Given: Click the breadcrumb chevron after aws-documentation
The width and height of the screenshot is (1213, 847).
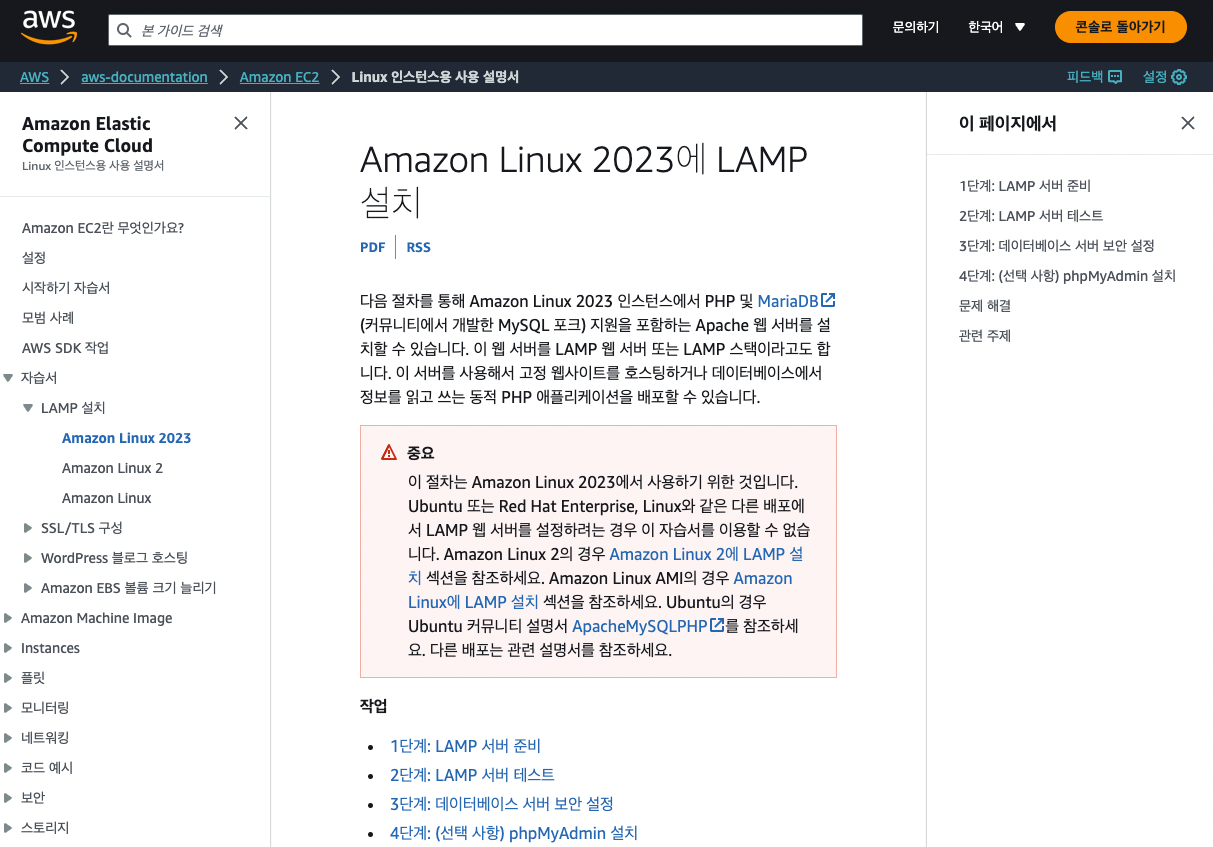Looking at the screenshot, I should tap(224, 77).
